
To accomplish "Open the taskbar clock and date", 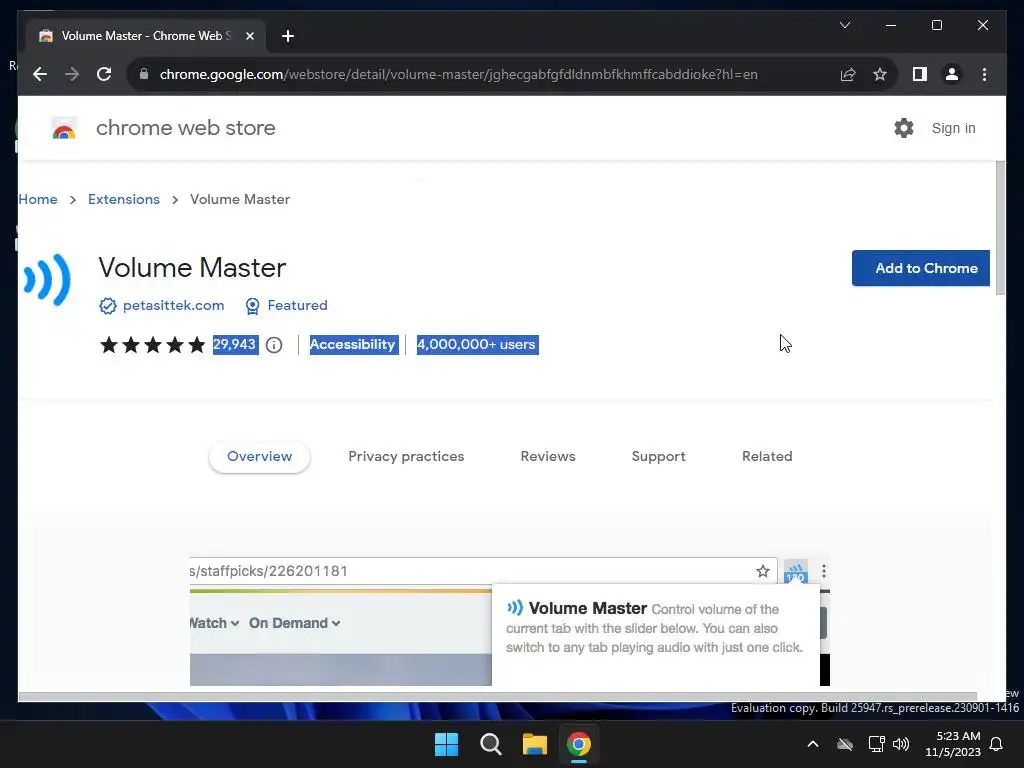I will 953,744.
